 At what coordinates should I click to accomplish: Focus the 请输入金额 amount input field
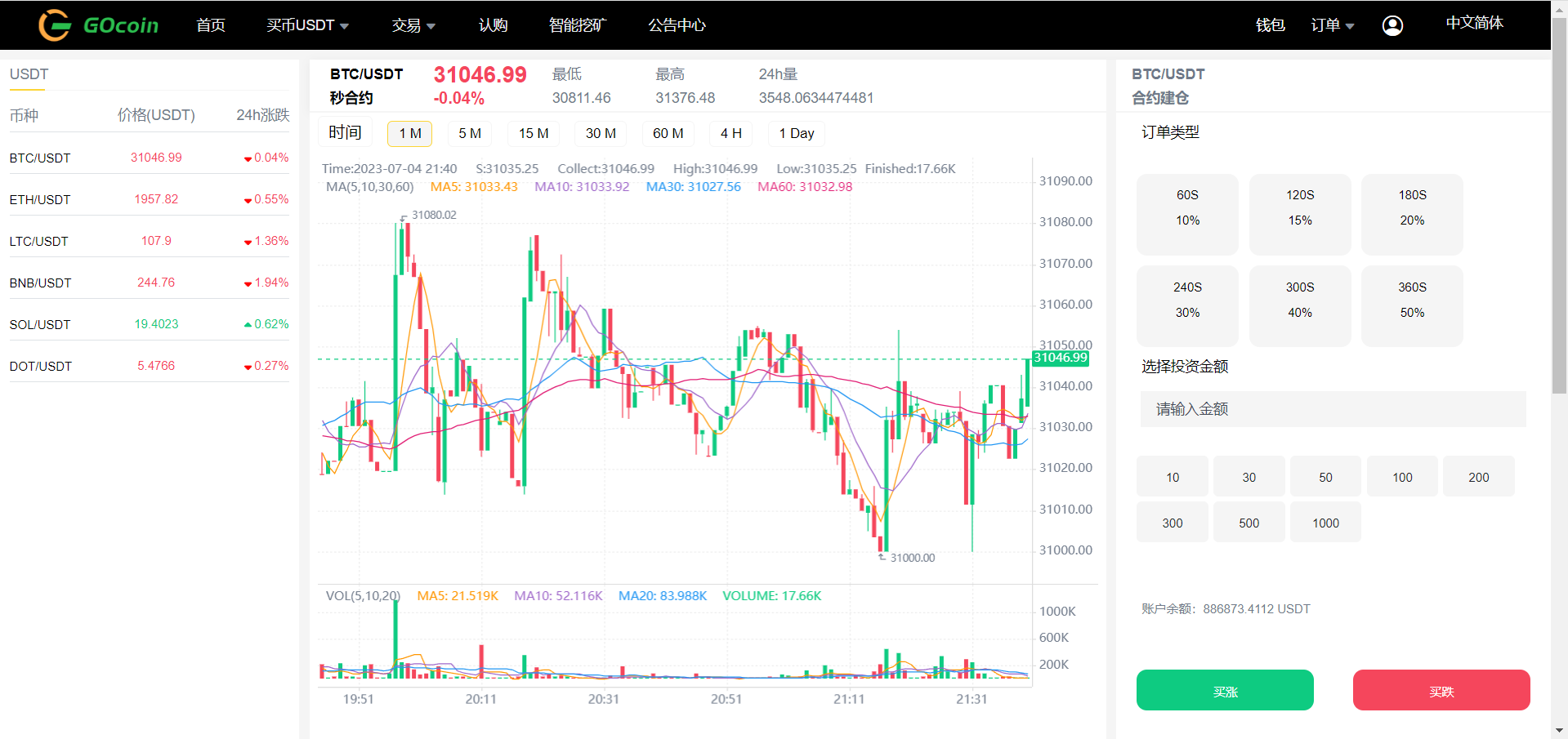point(1333,409)
